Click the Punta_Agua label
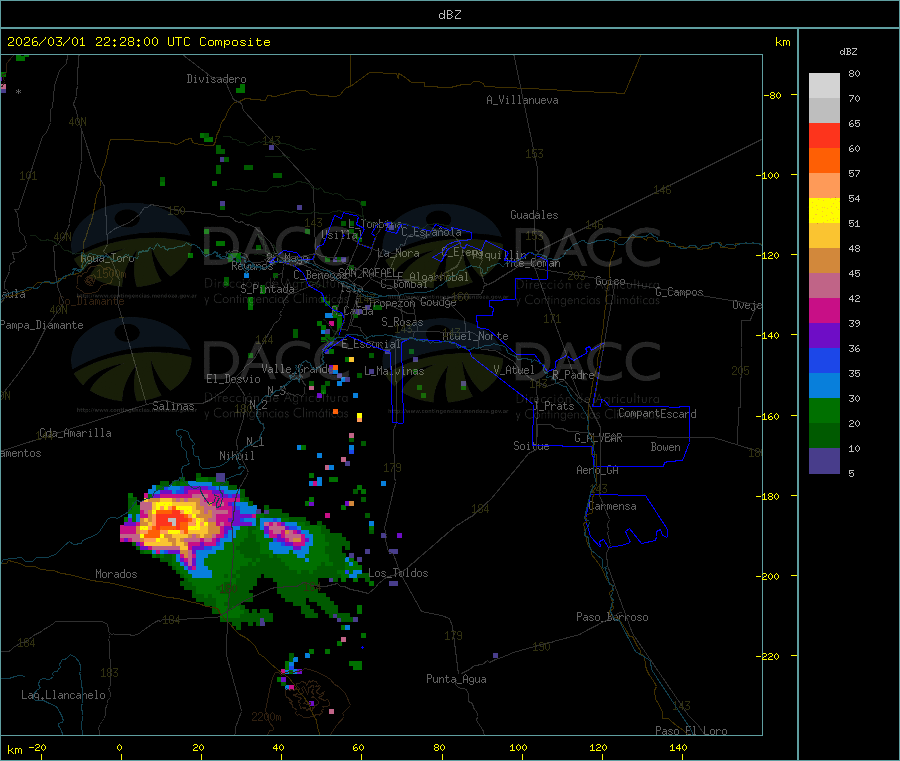900x761 pixels. (456, 679)
